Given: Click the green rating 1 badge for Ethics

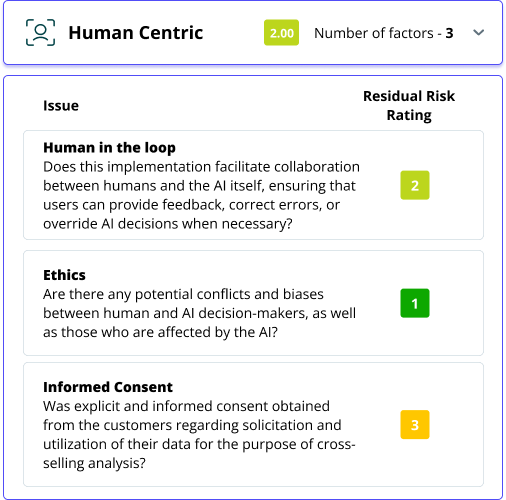Looking at the screenshot, I should pyautogui.click(x=415, y=303).
